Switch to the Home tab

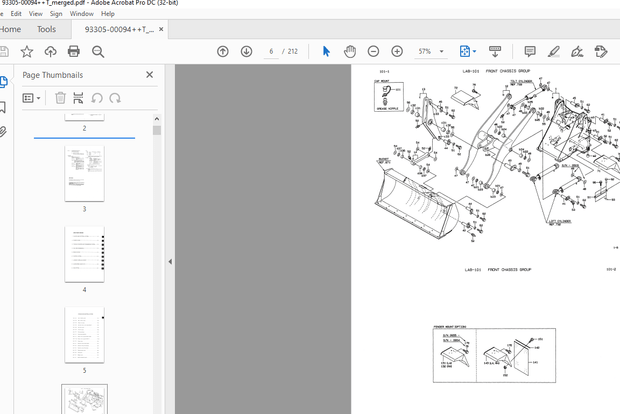(x=11, y=29)
